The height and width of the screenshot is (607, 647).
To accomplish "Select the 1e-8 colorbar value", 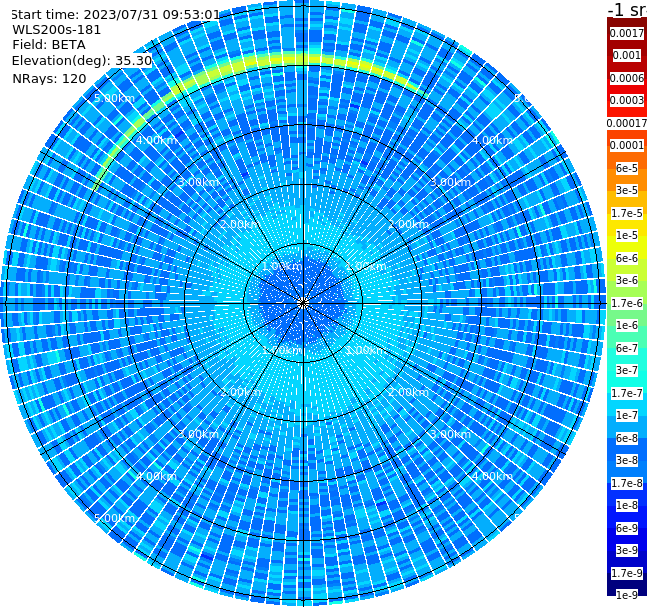I will 627,505.
